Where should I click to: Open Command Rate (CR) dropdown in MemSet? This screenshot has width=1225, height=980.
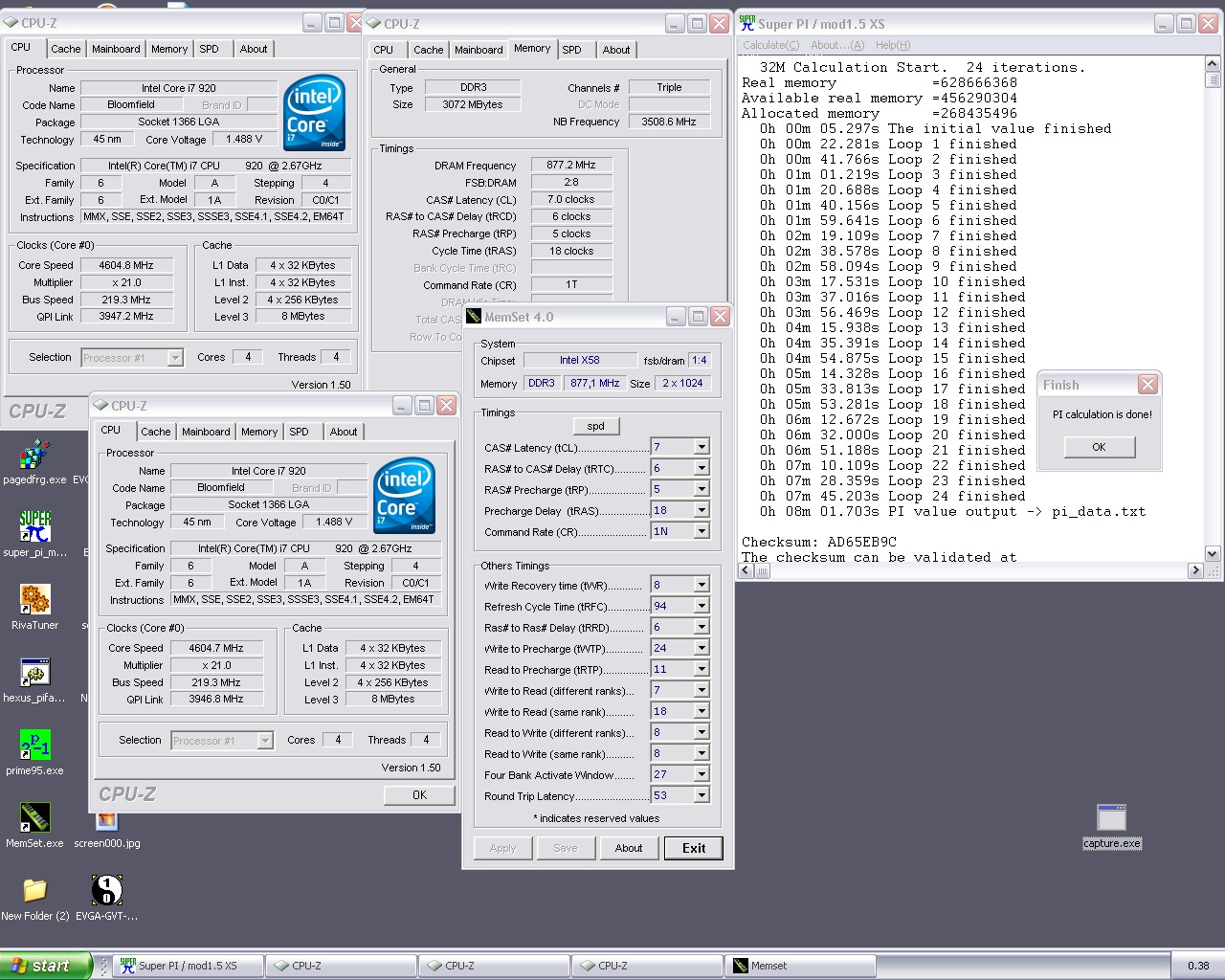[702, 531]
